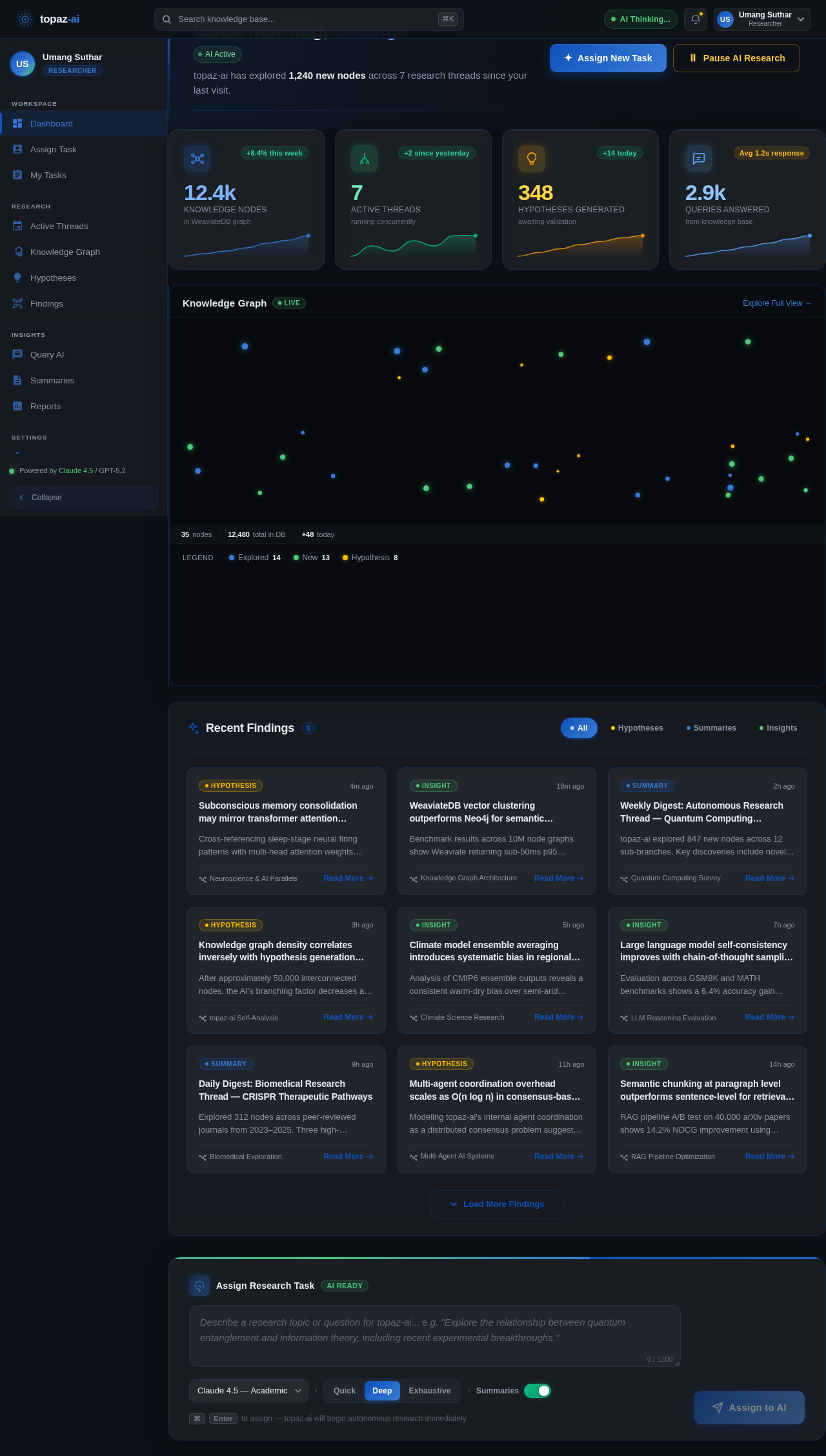Click the US avatar in top bar

pos(725,19)
